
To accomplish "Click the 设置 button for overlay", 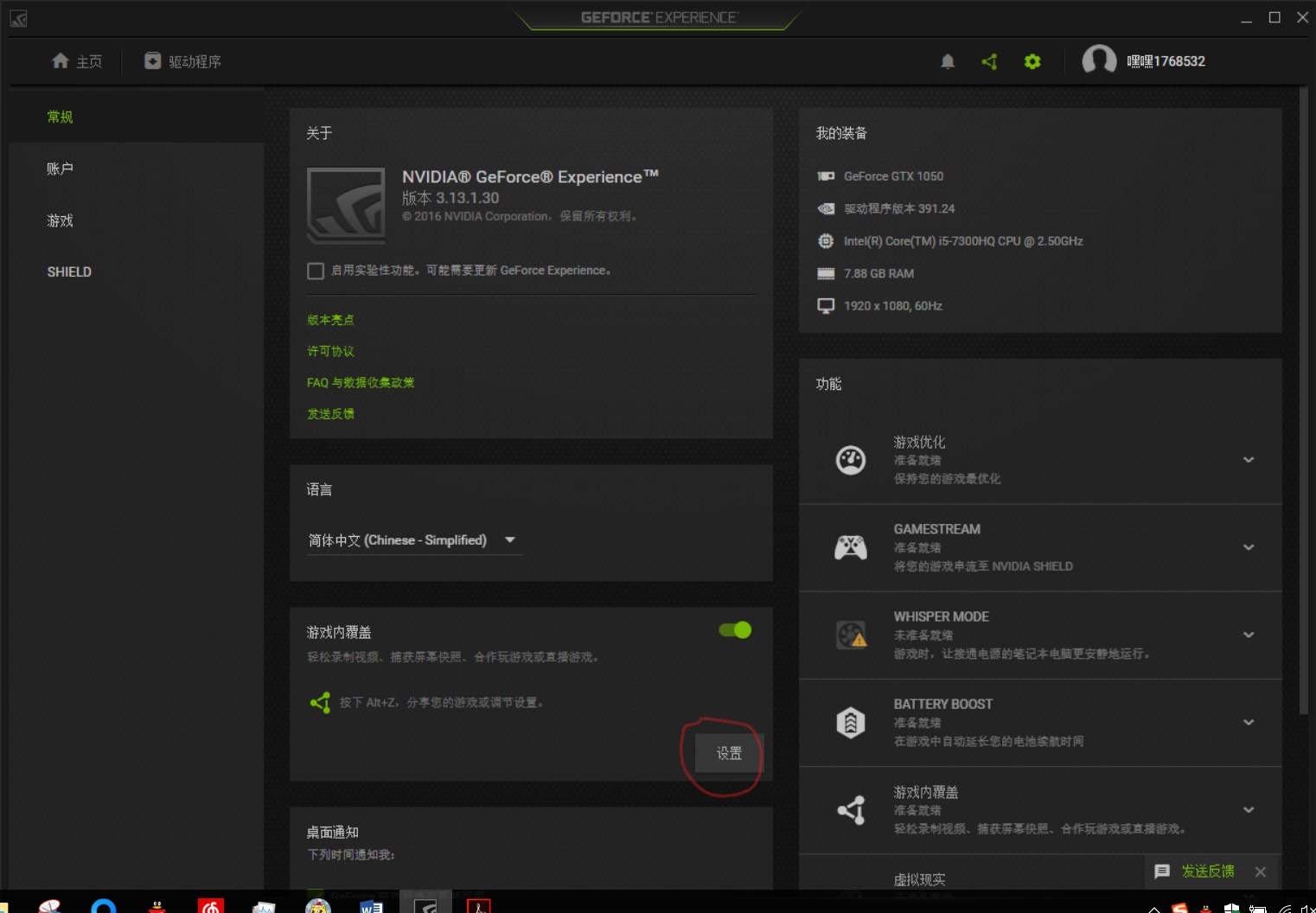I will (728, 753).
